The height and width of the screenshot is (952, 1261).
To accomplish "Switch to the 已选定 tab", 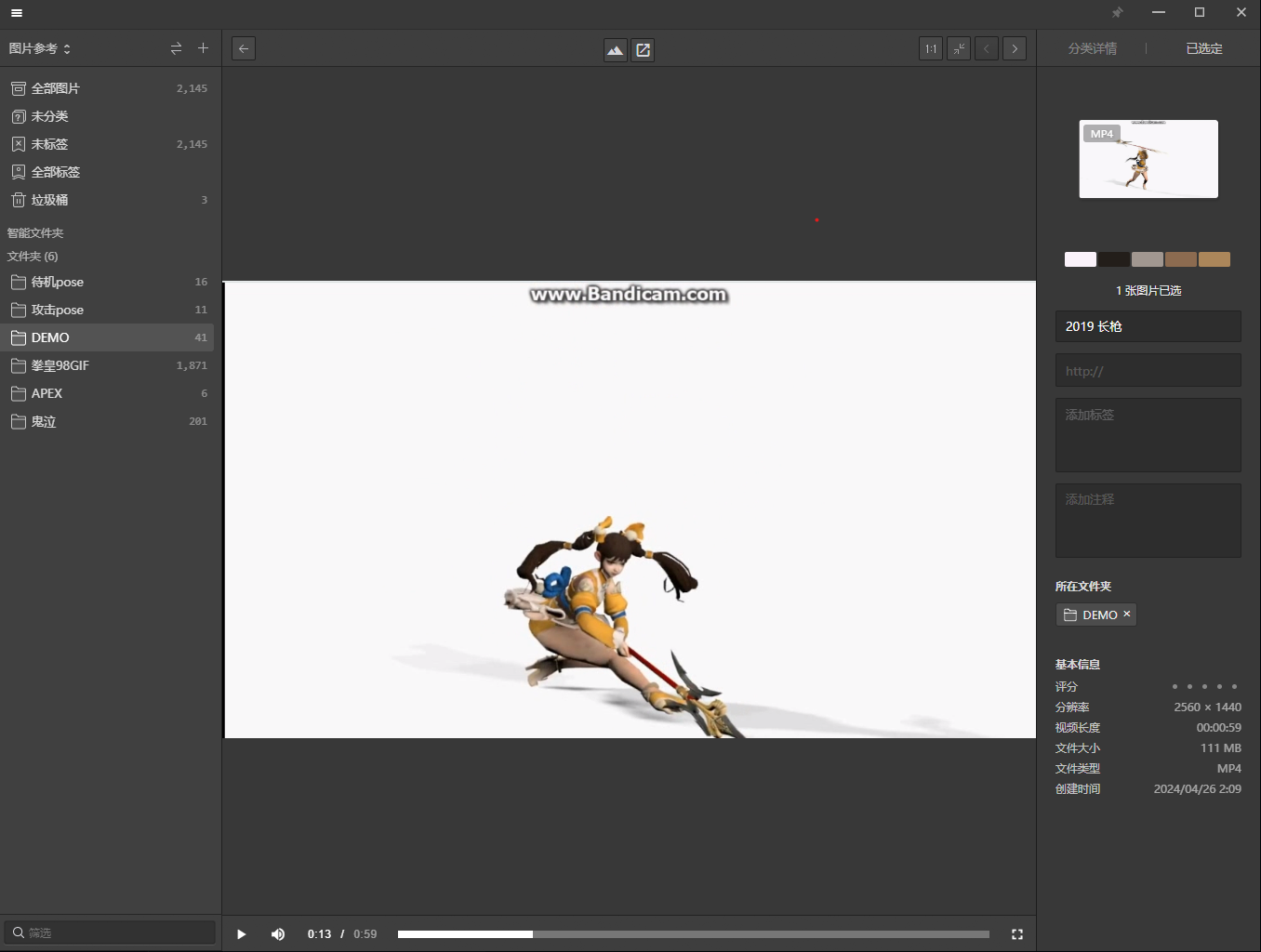I will click(x=1204, y=48).
